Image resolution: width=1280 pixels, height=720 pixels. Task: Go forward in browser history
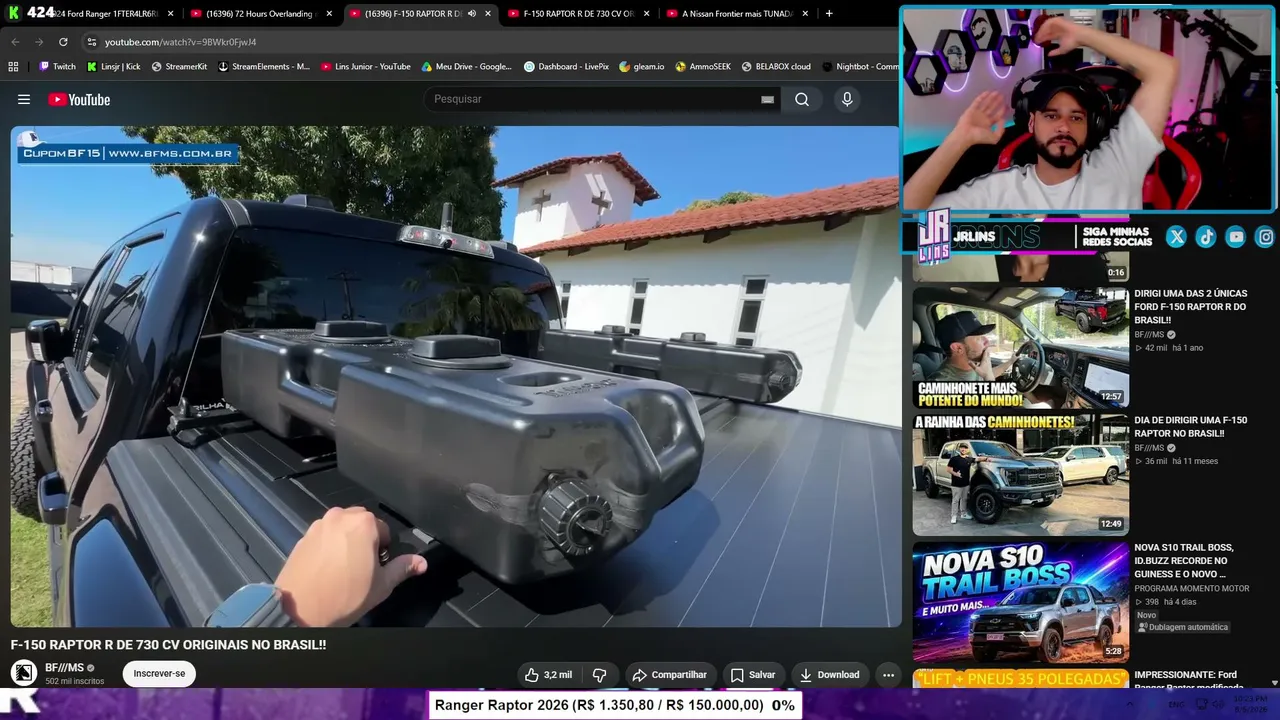pyautogui.click(x=39, y=42)
